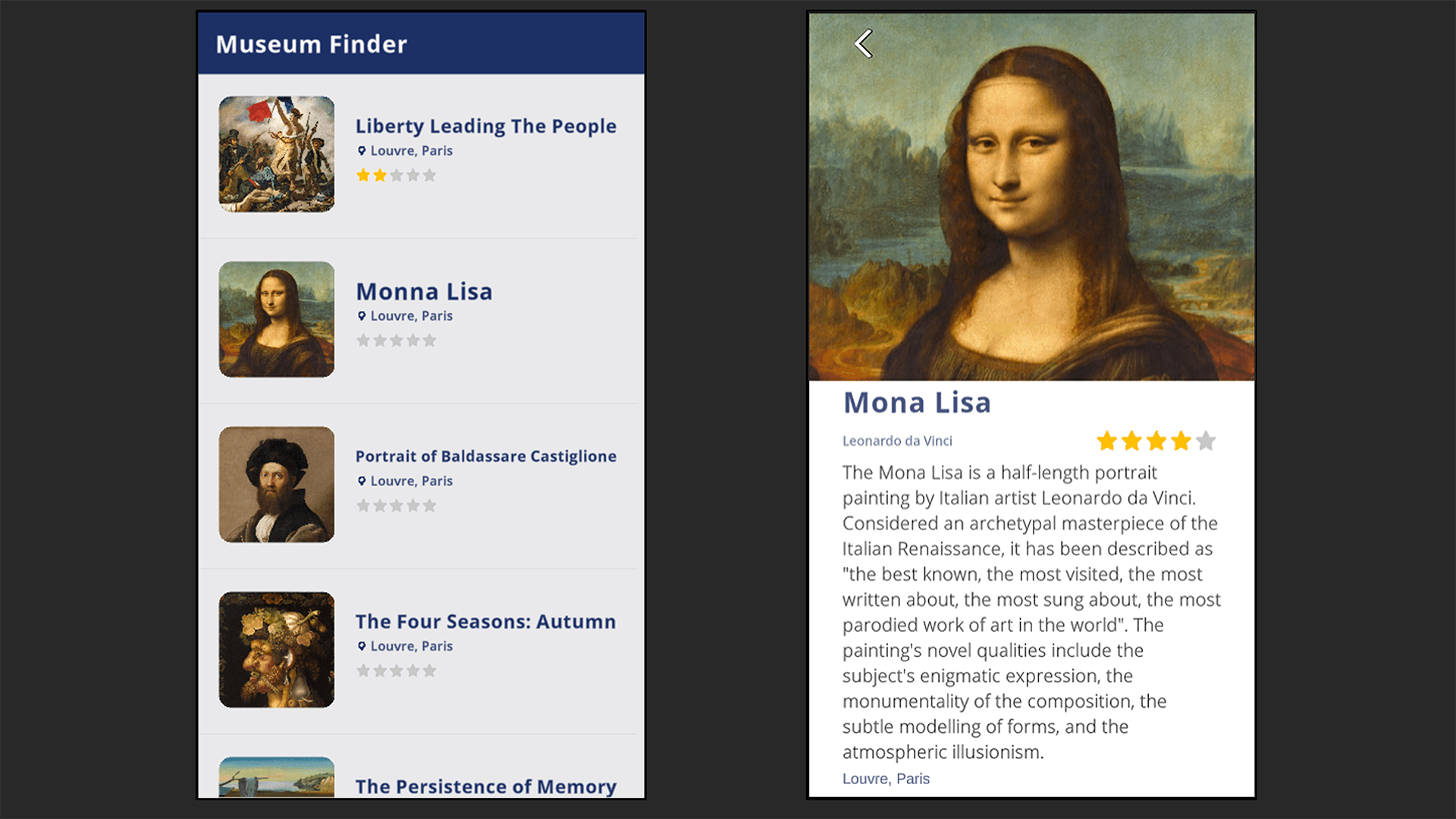Rate Baldassare Castiglione portrait four stars
The width and height of the screenshot is (1456, 819).
coord(413,506)
